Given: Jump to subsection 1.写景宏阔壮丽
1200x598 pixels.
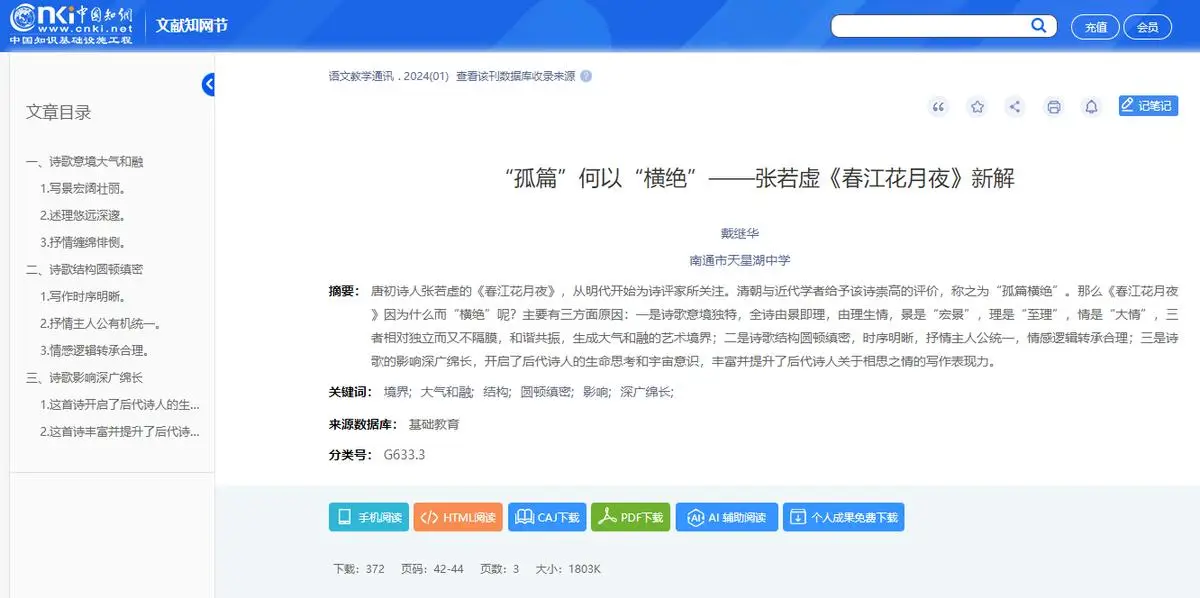Looking at the screenshot, I should pos(82,188).
